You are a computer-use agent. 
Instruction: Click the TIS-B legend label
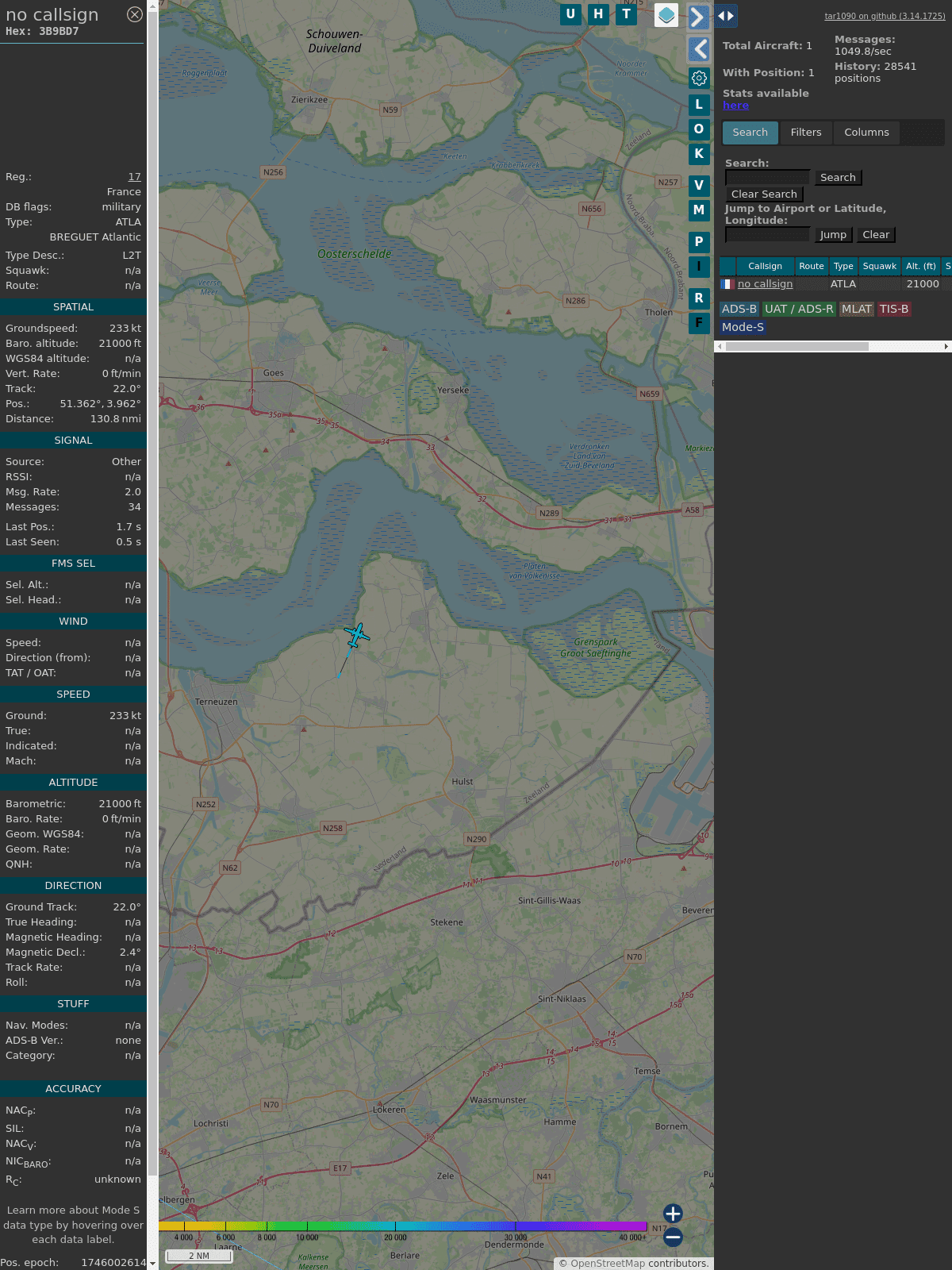(x=894, y=310)
